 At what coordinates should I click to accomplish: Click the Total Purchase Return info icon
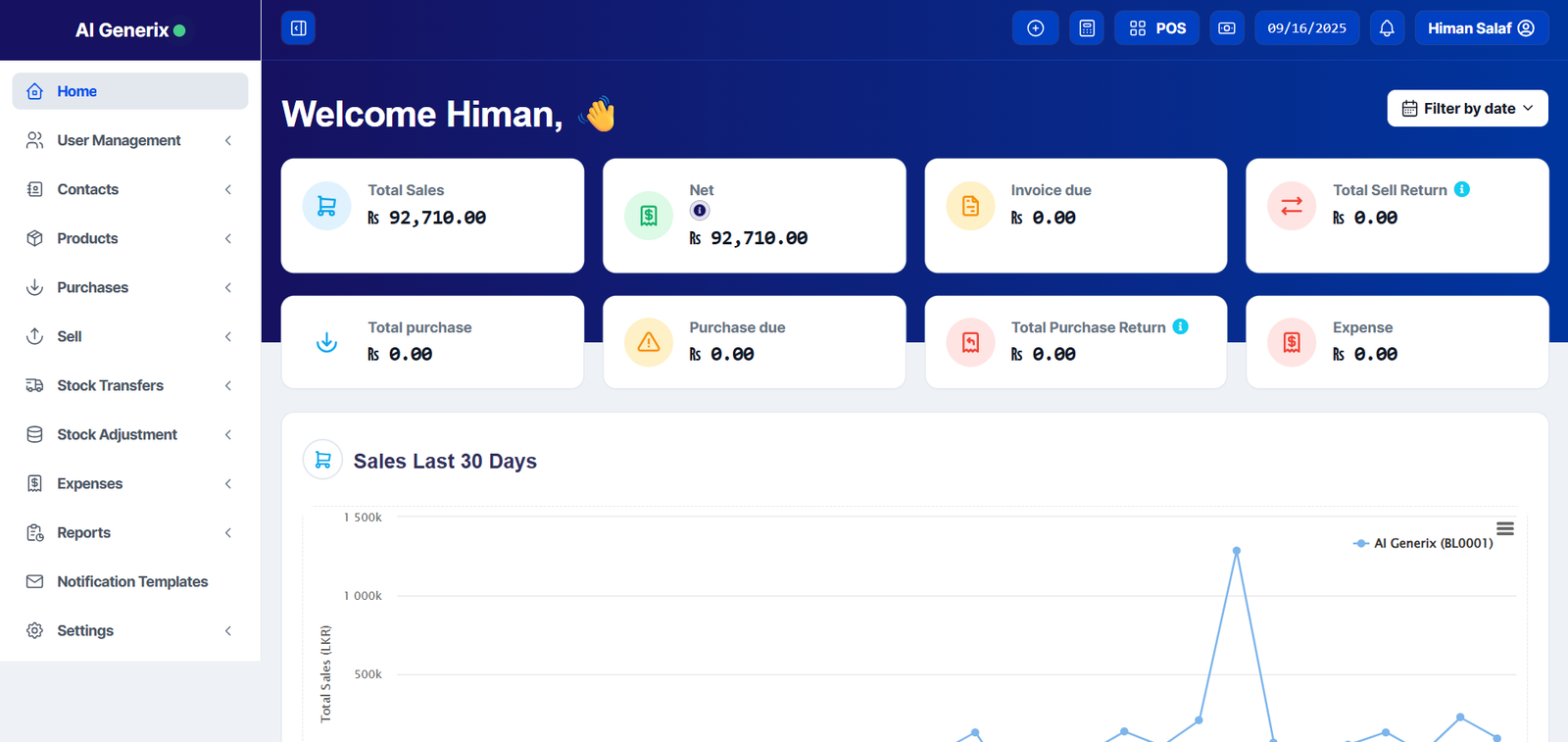pyautogui.click(x=1180, y=326)
